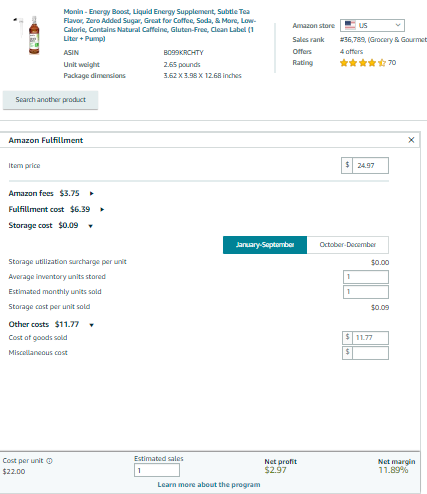This screenshot has width=427, height=494.
Task: Switch to the October-December storage period tab
Action: click(348, 245)
